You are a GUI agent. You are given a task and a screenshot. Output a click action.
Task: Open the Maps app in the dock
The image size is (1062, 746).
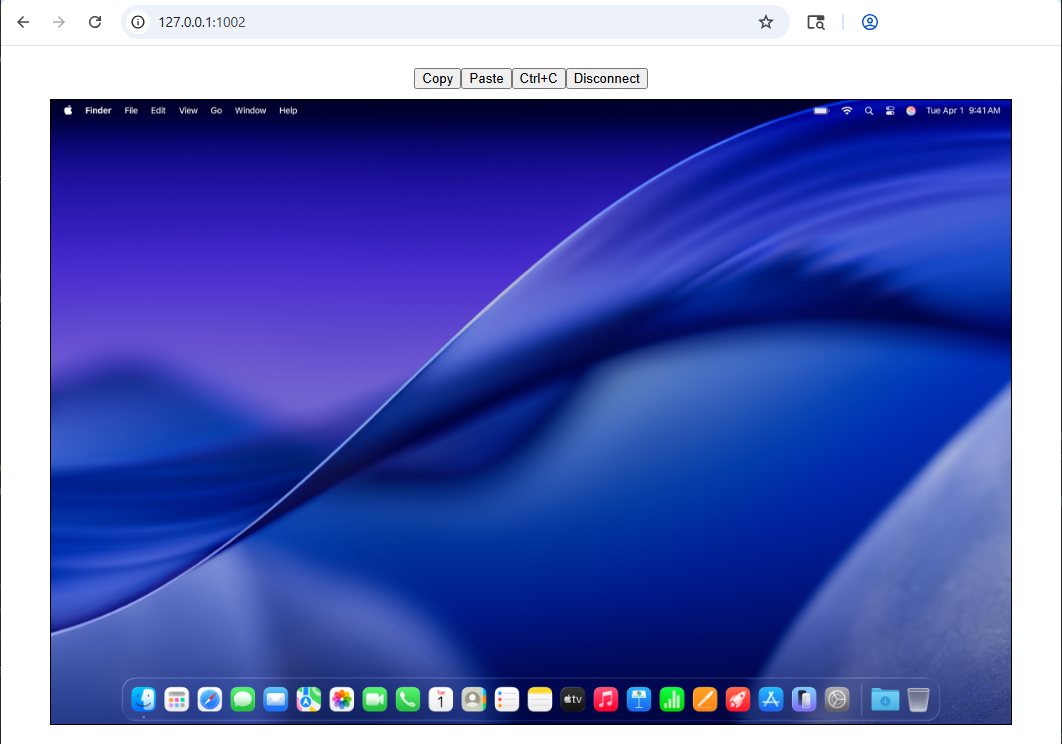tap(308, 699)
